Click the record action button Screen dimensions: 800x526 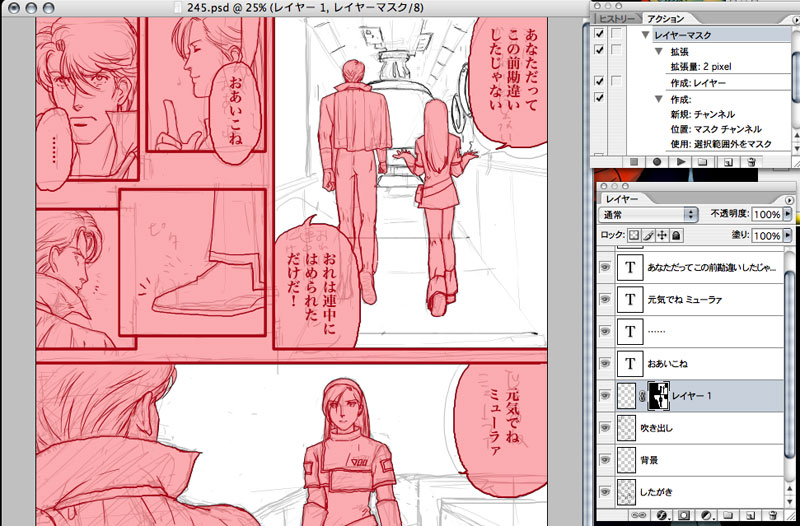point(657,161)
